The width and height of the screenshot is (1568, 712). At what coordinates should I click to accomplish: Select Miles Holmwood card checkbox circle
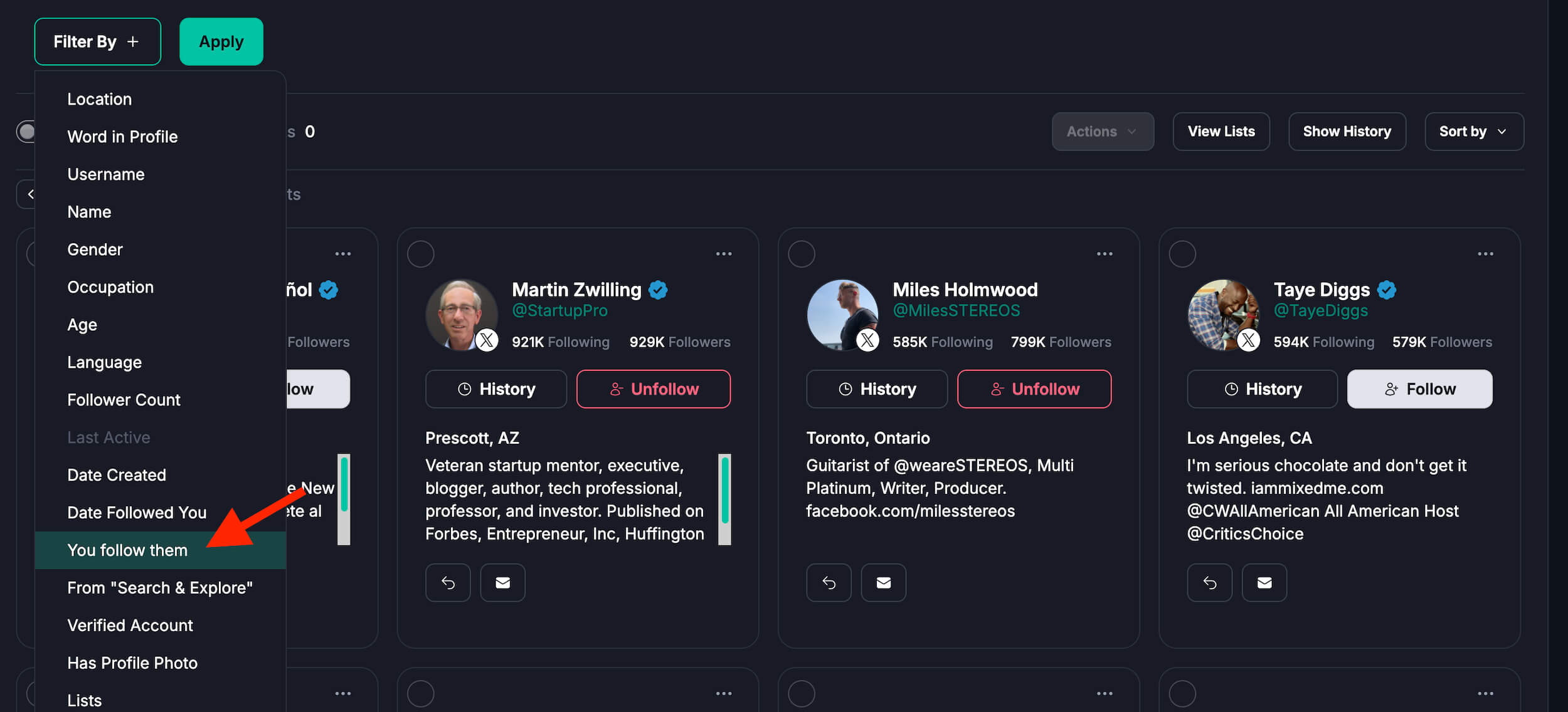(x=802, y=254)
